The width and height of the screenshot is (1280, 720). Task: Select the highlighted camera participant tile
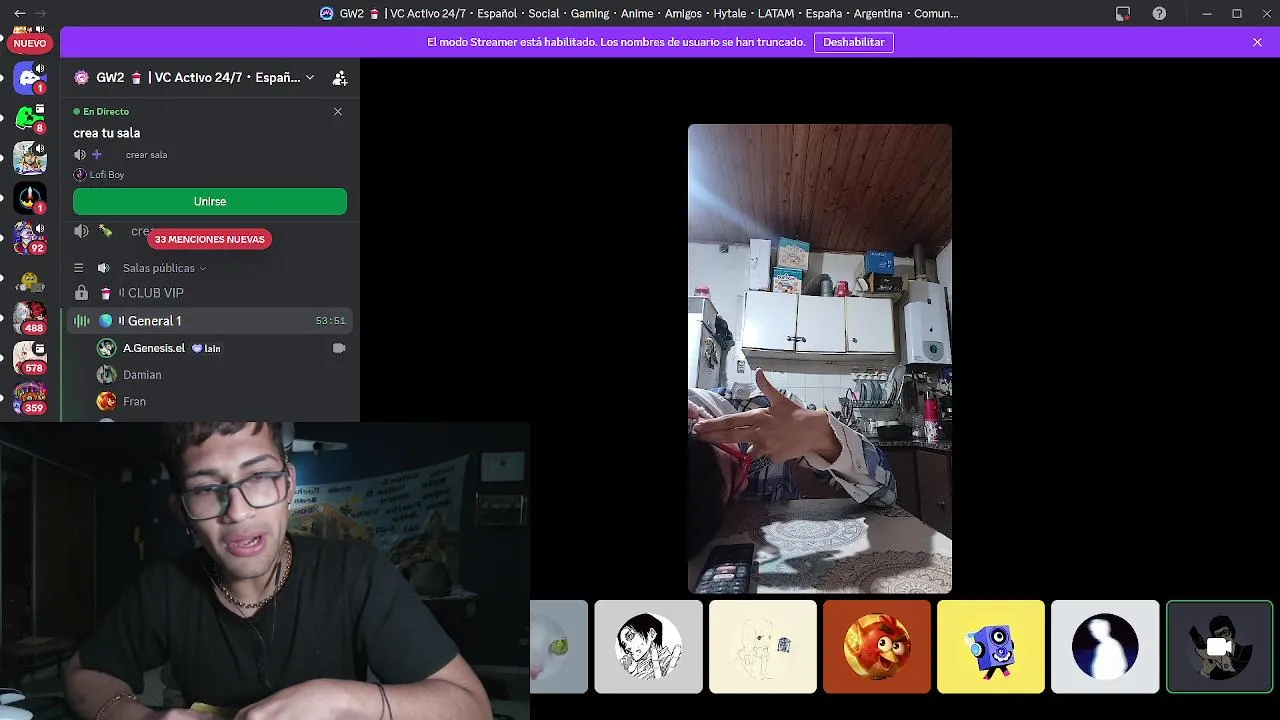point(1219,647)
